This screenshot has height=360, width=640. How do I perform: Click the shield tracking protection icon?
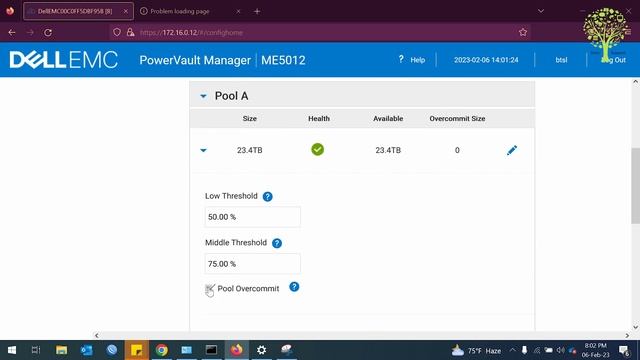[x=117, y=32]
